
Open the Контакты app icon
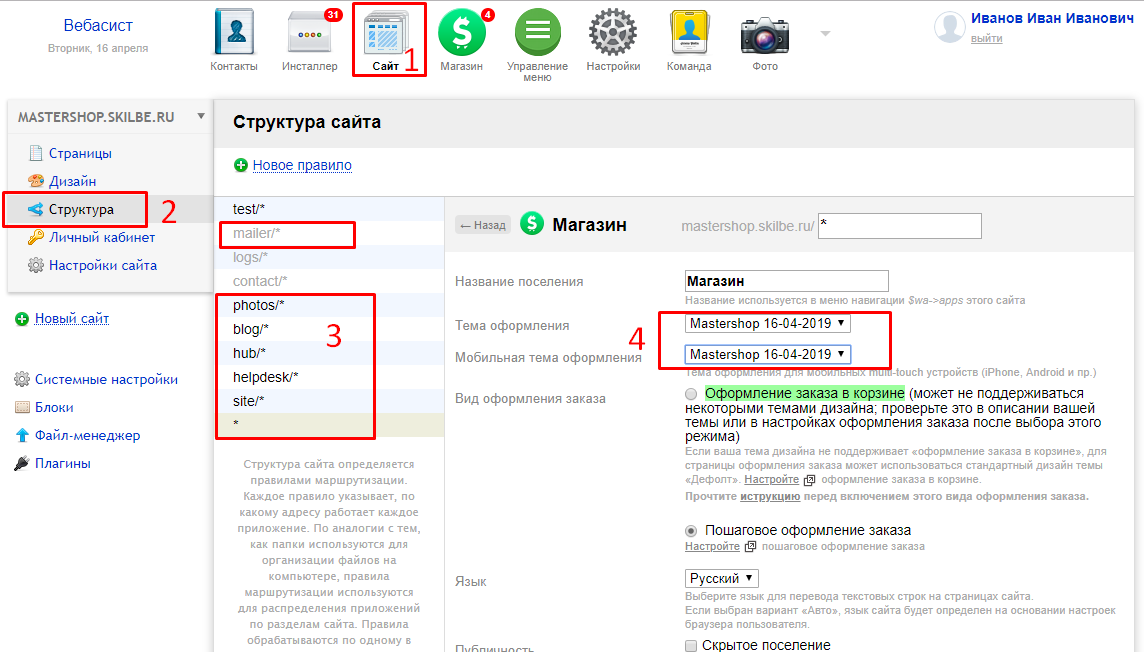(234, 34)
